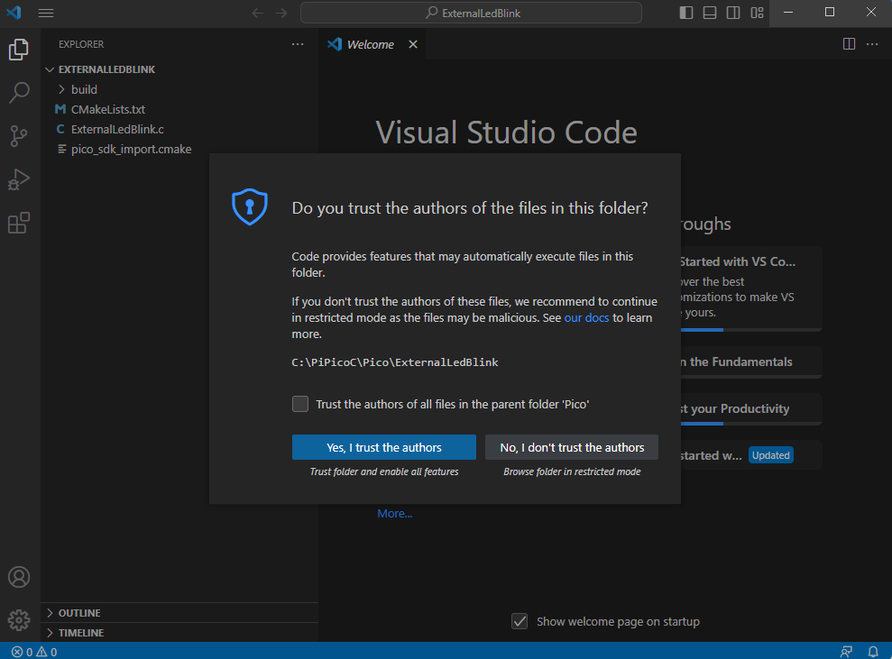Click 'Trust folder and enable all features' text
892x659 pixels.
384,472
